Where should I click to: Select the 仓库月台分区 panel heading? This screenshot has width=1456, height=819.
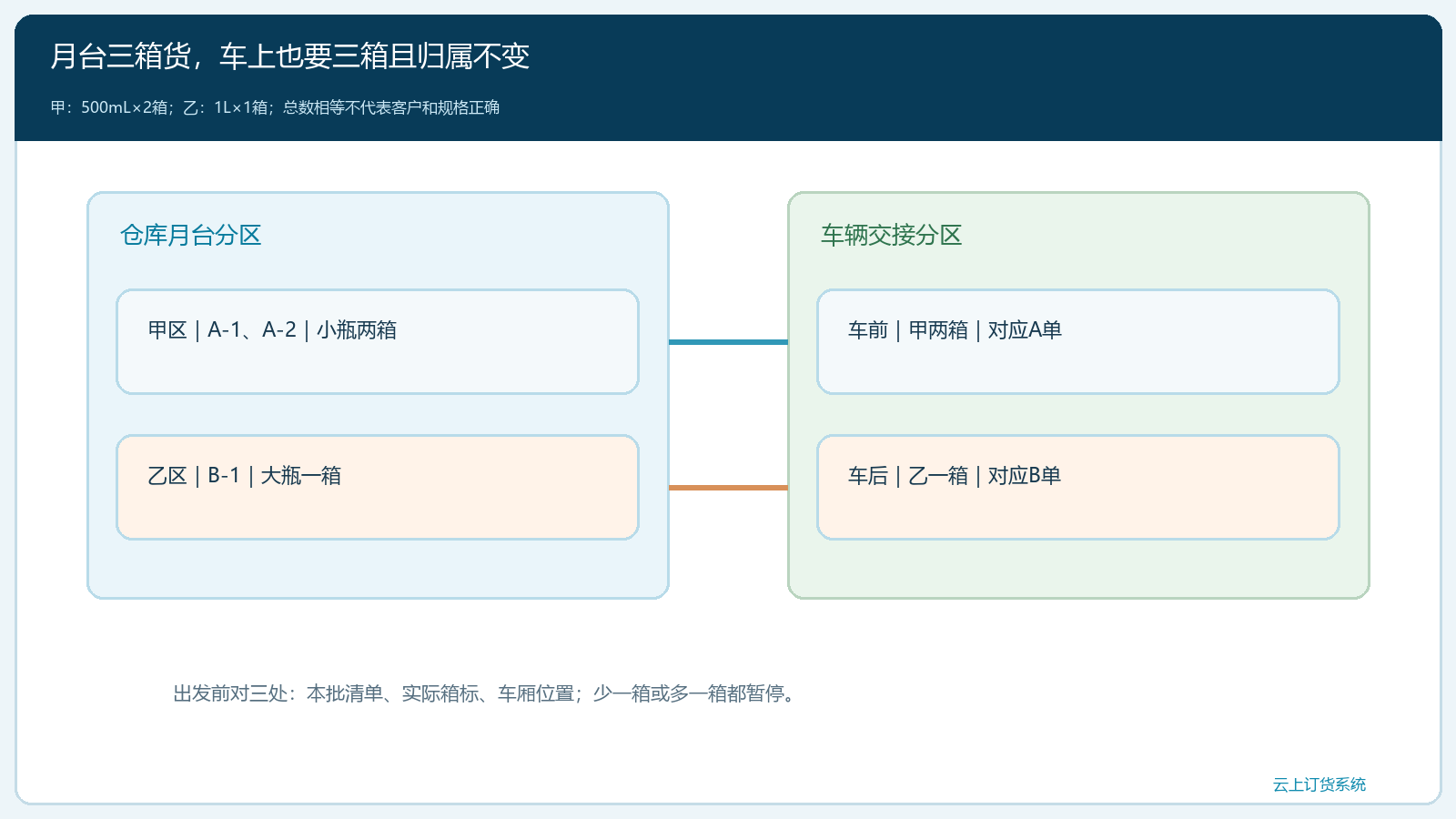[191, 235]
